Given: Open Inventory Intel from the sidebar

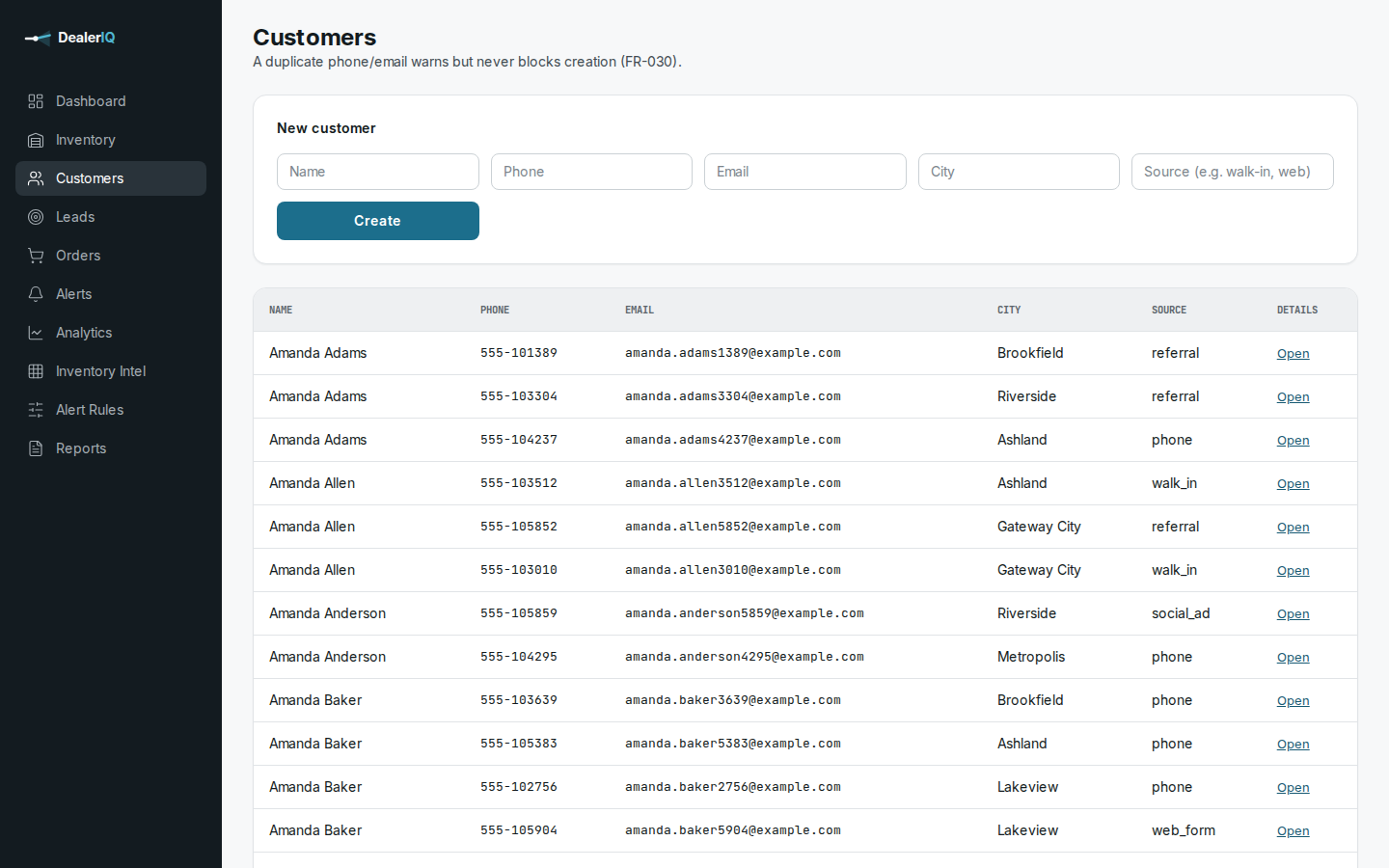Looking at the screenshot, I should [111, 371].
